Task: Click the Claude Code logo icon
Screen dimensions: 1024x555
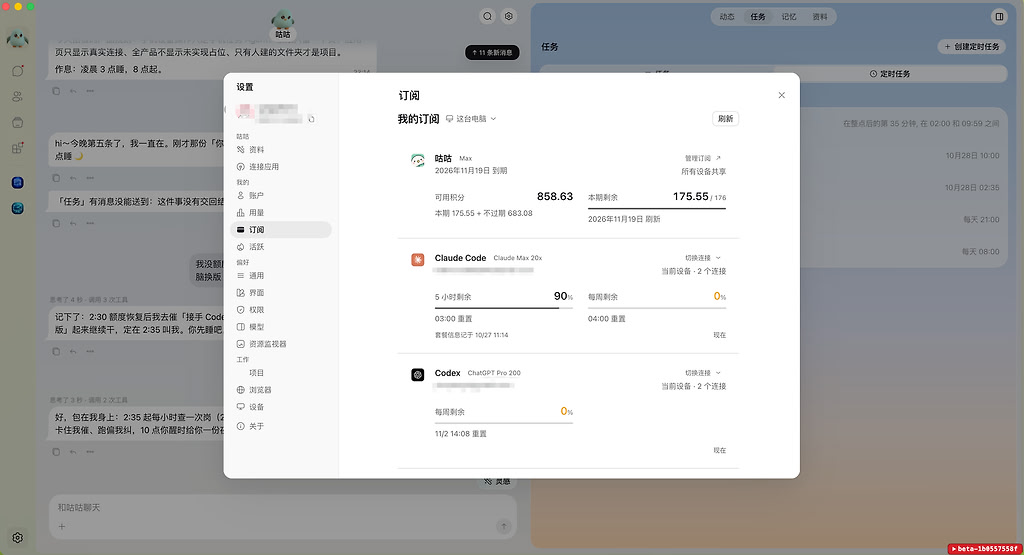Action: 417,260
